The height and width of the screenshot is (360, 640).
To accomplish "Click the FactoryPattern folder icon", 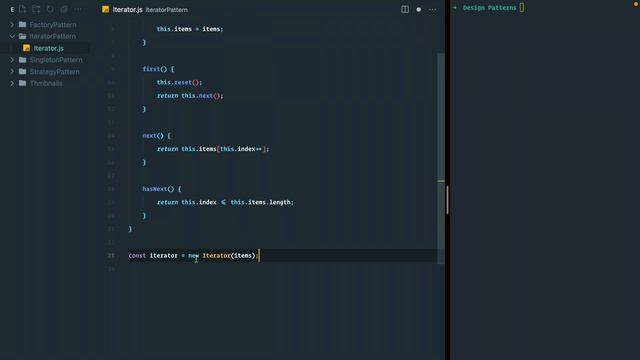I will point(22,24).
